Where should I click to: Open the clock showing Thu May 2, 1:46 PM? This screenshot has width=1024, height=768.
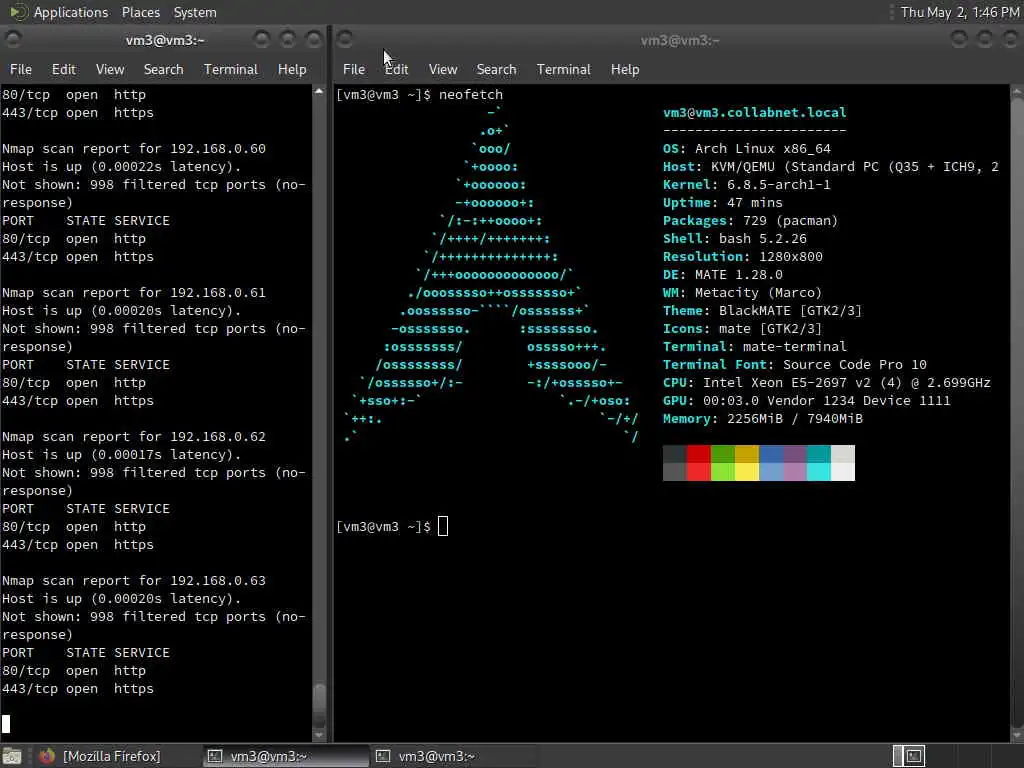point(959,12)
